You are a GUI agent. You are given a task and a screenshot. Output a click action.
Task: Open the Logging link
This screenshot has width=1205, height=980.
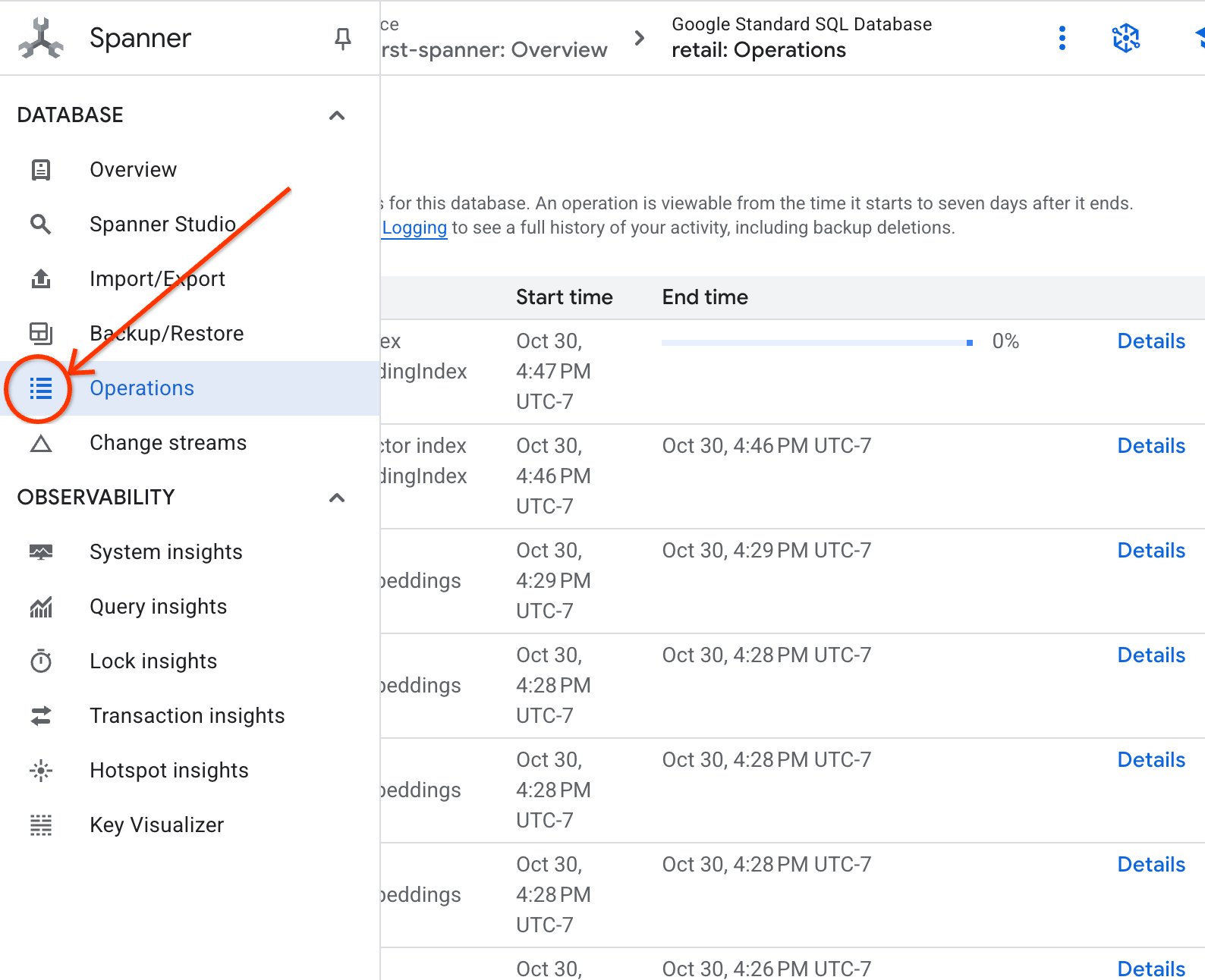[x=414, y=228]
